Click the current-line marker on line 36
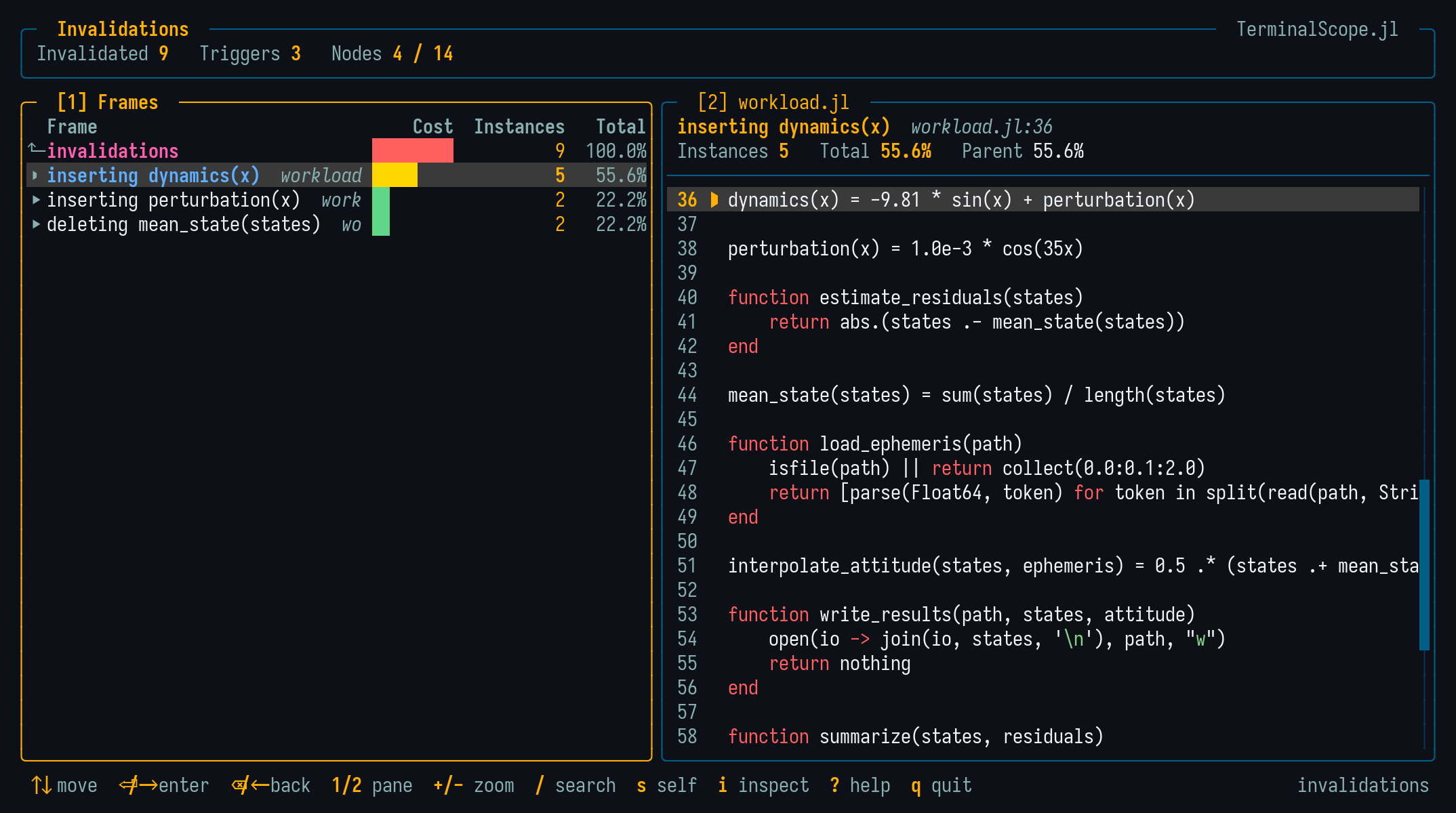Screen dimensions: 1456x813 (x=714, y=199)
